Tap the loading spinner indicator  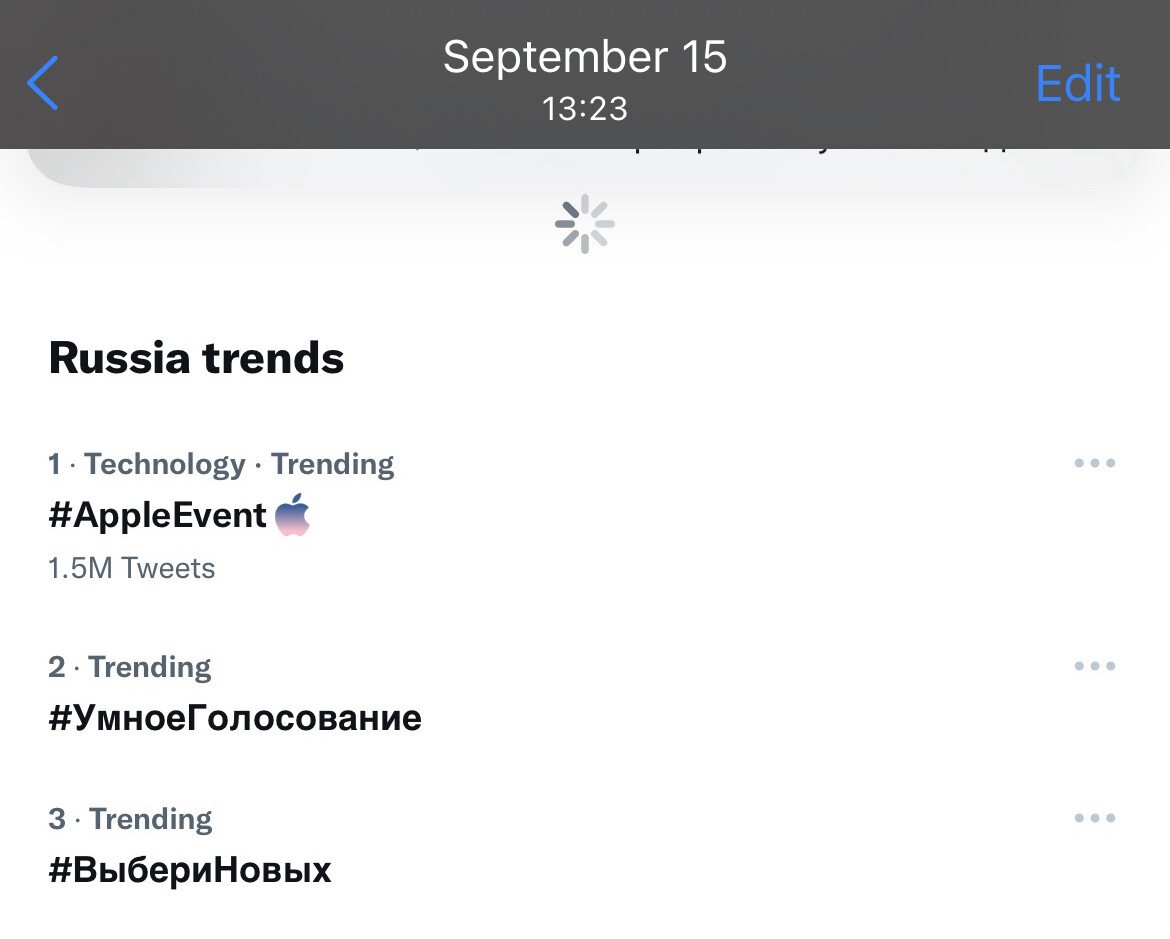tap(585, 224)
